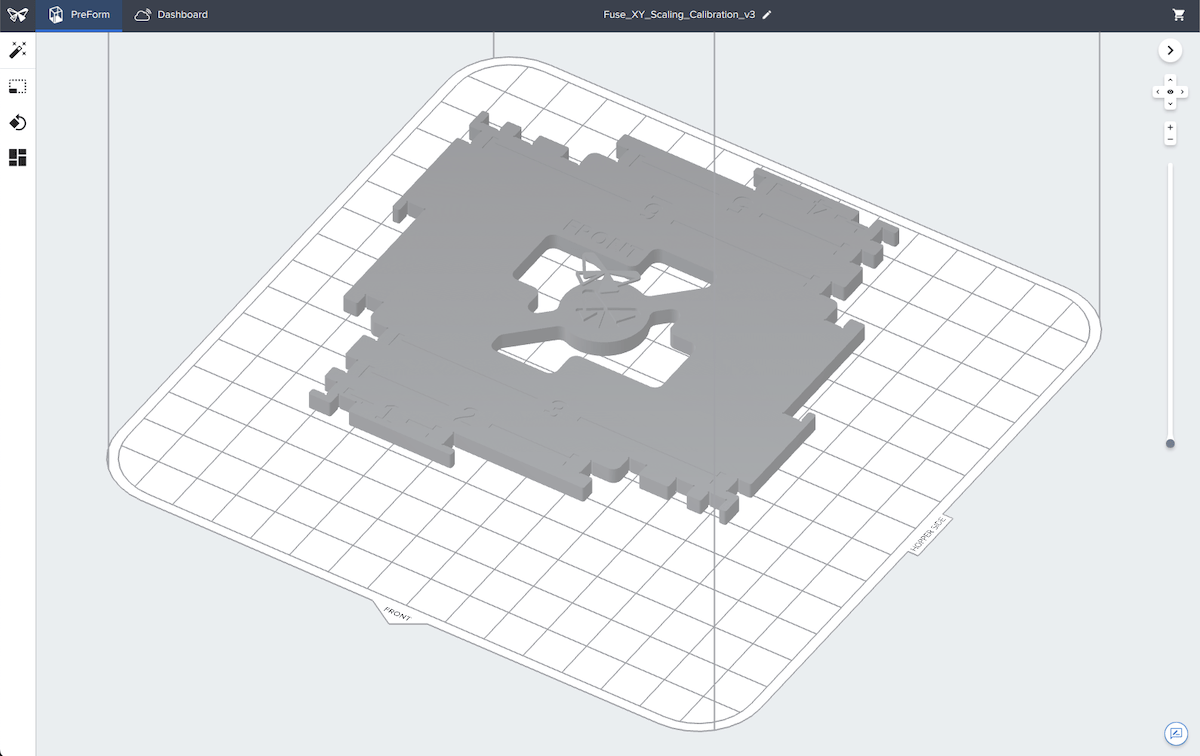Click the HOPPER SIDE label on platform
Viewport: 1200px width, 756px height.
pyautogui.click(x=928, y=535)
